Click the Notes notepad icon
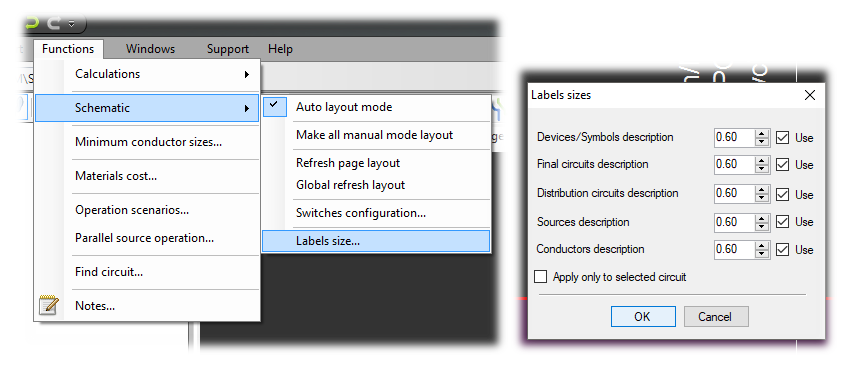Viewport: 861px width, 373px height. (x=48, y=305)
